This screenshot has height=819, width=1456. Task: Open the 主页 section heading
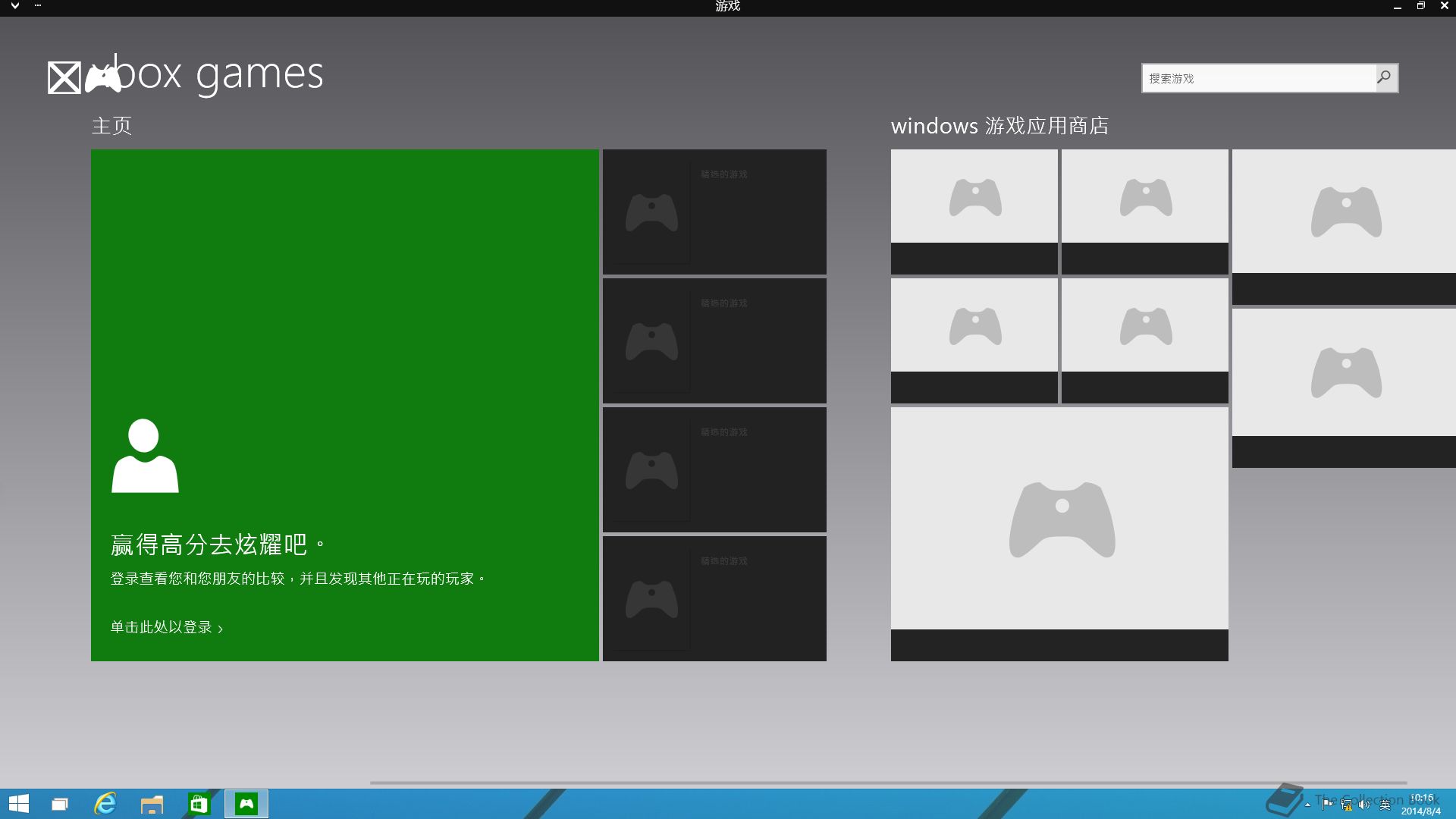pos(111,126)
